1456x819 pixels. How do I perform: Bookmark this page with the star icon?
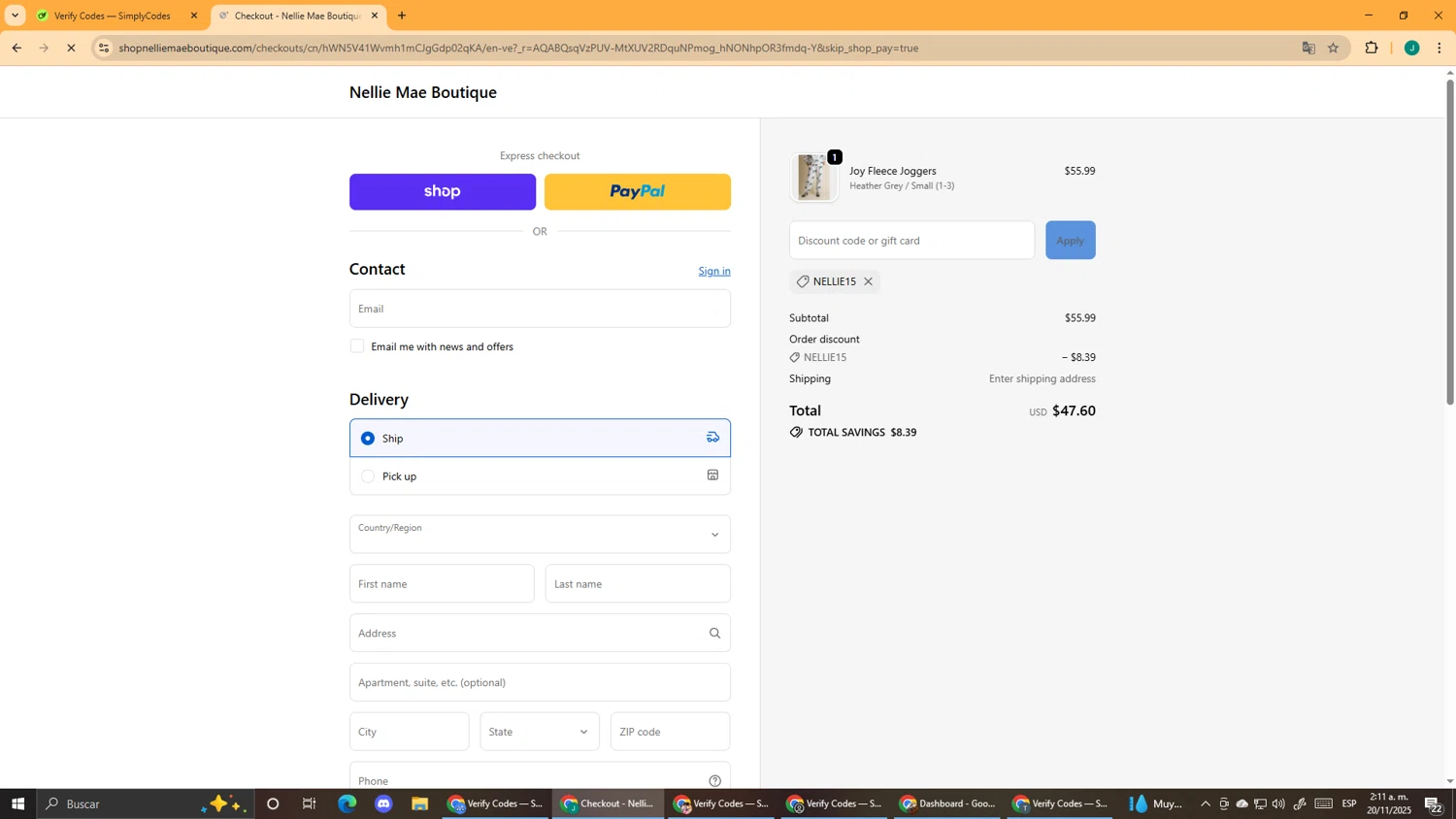point(1333,48)
